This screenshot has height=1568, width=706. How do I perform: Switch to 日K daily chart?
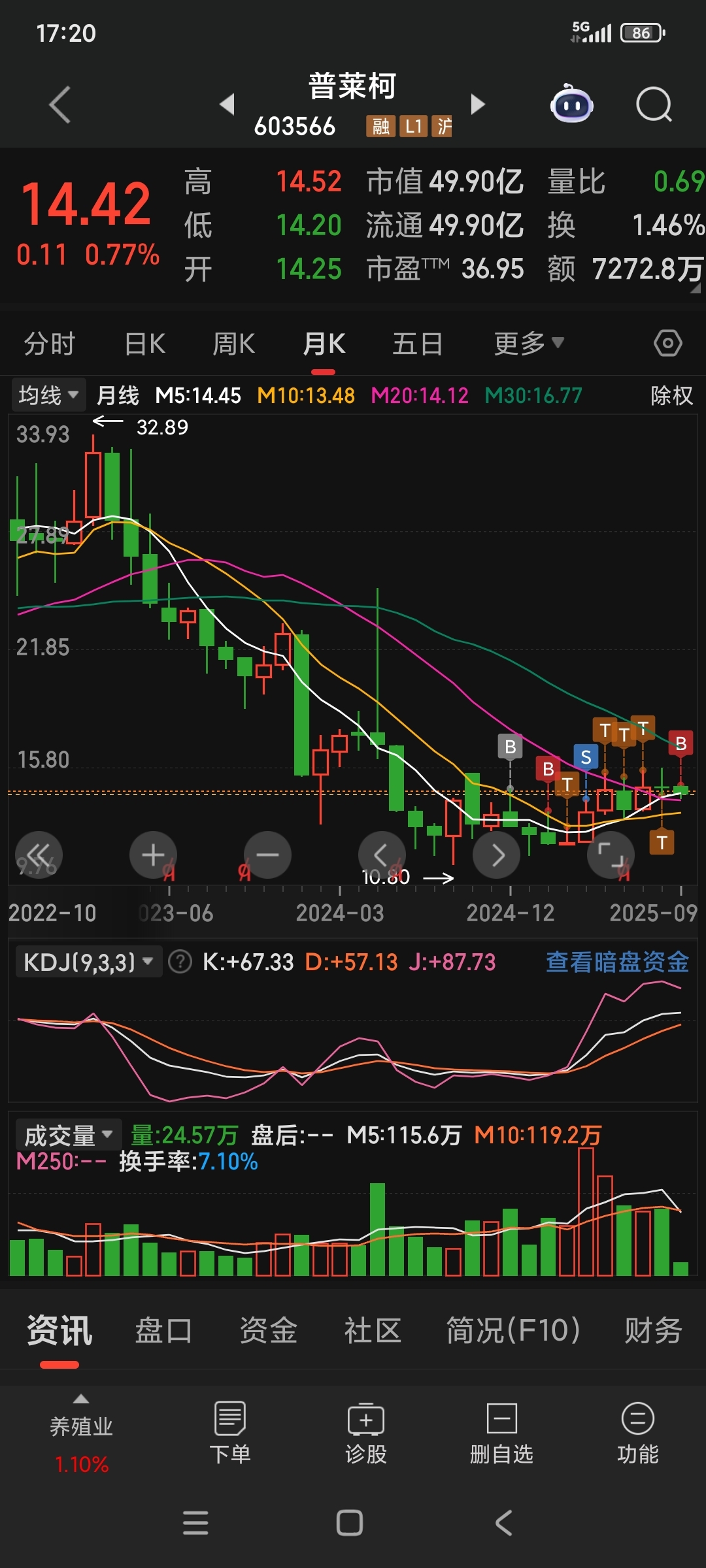[145, 343]
